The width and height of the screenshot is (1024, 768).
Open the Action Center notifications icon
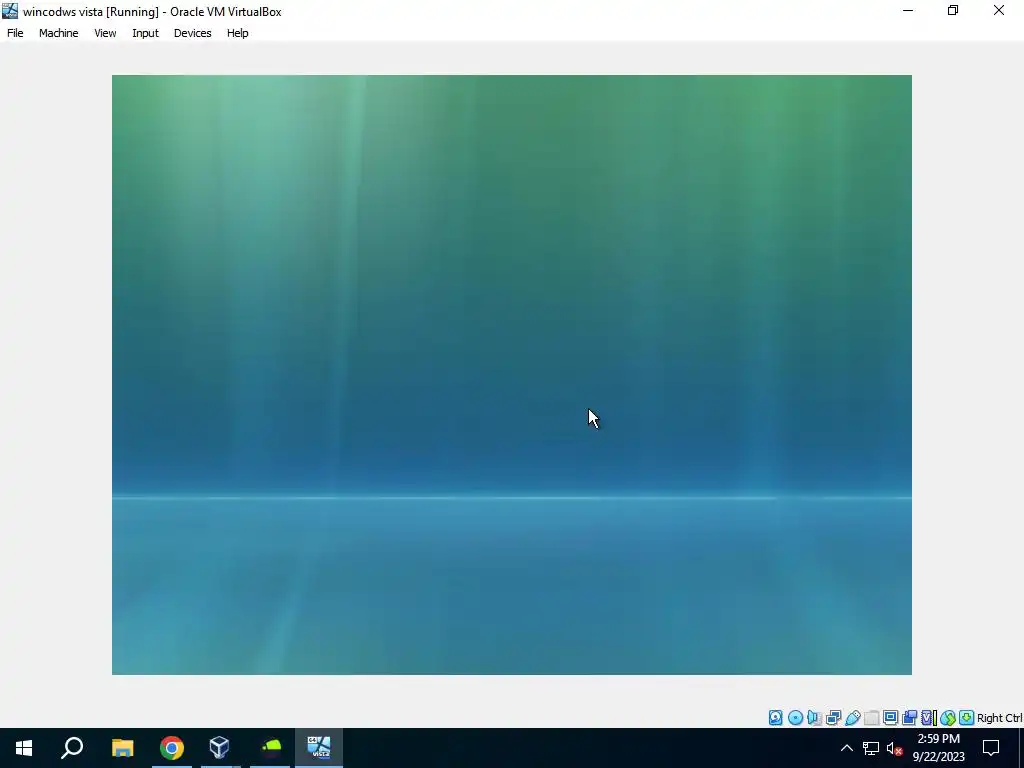pos(991,748)
